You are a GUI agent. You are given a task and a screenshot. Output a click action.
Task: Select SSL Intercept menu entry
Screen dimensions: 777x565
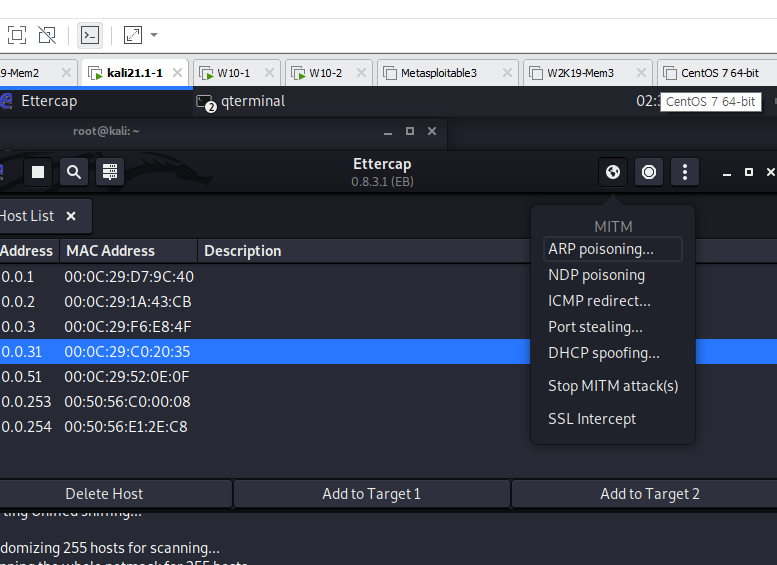613,419
